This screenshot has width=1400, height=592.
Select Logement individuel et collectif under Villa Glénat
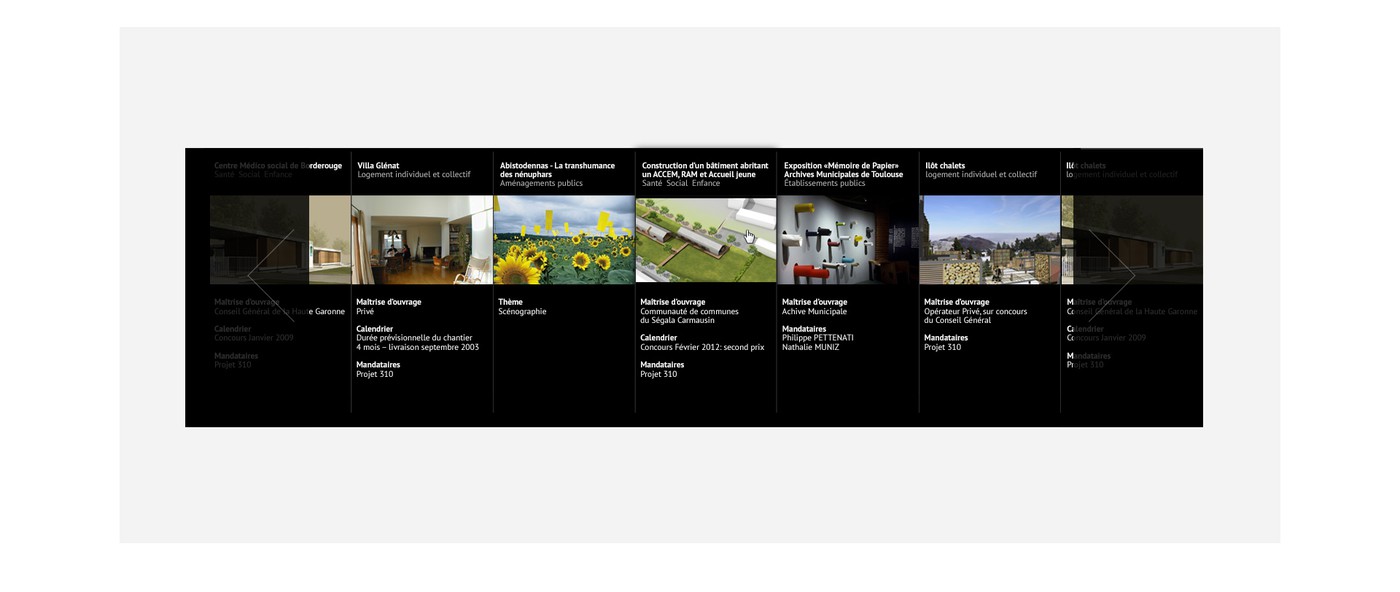click(414, 175)
